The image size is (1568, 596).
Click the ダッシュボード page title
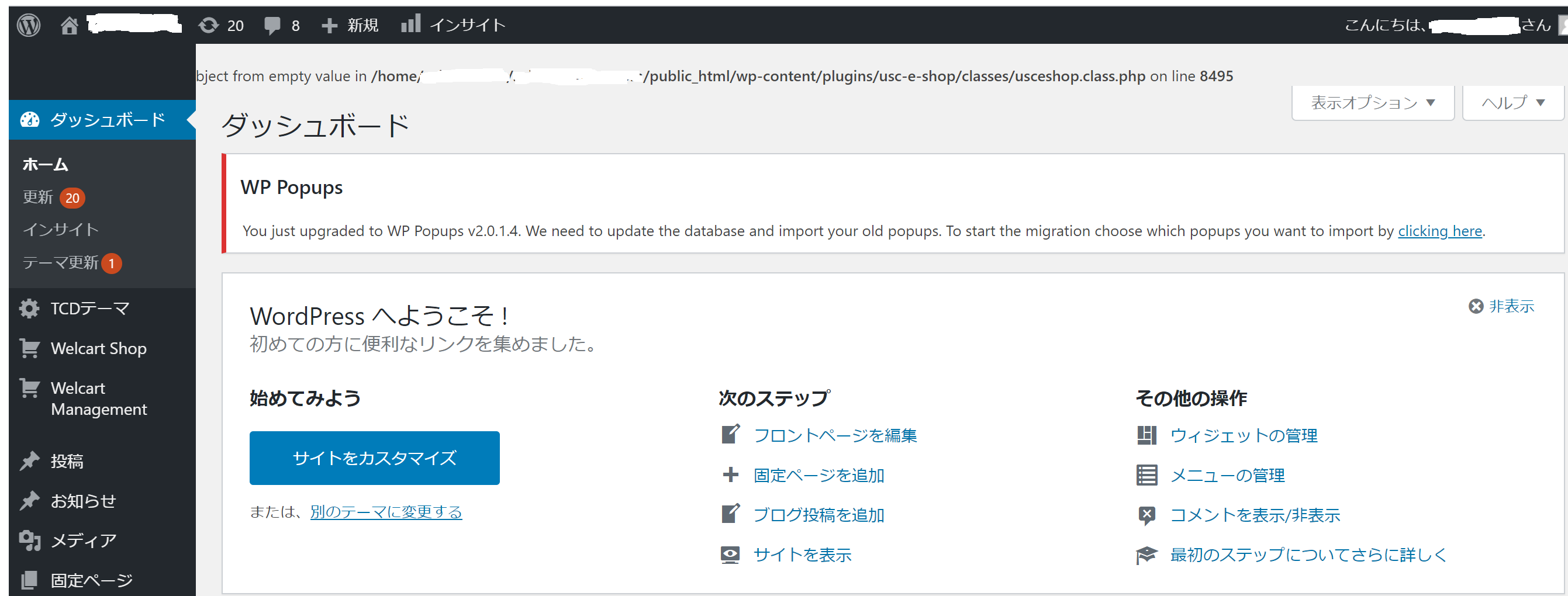(315, 125)
